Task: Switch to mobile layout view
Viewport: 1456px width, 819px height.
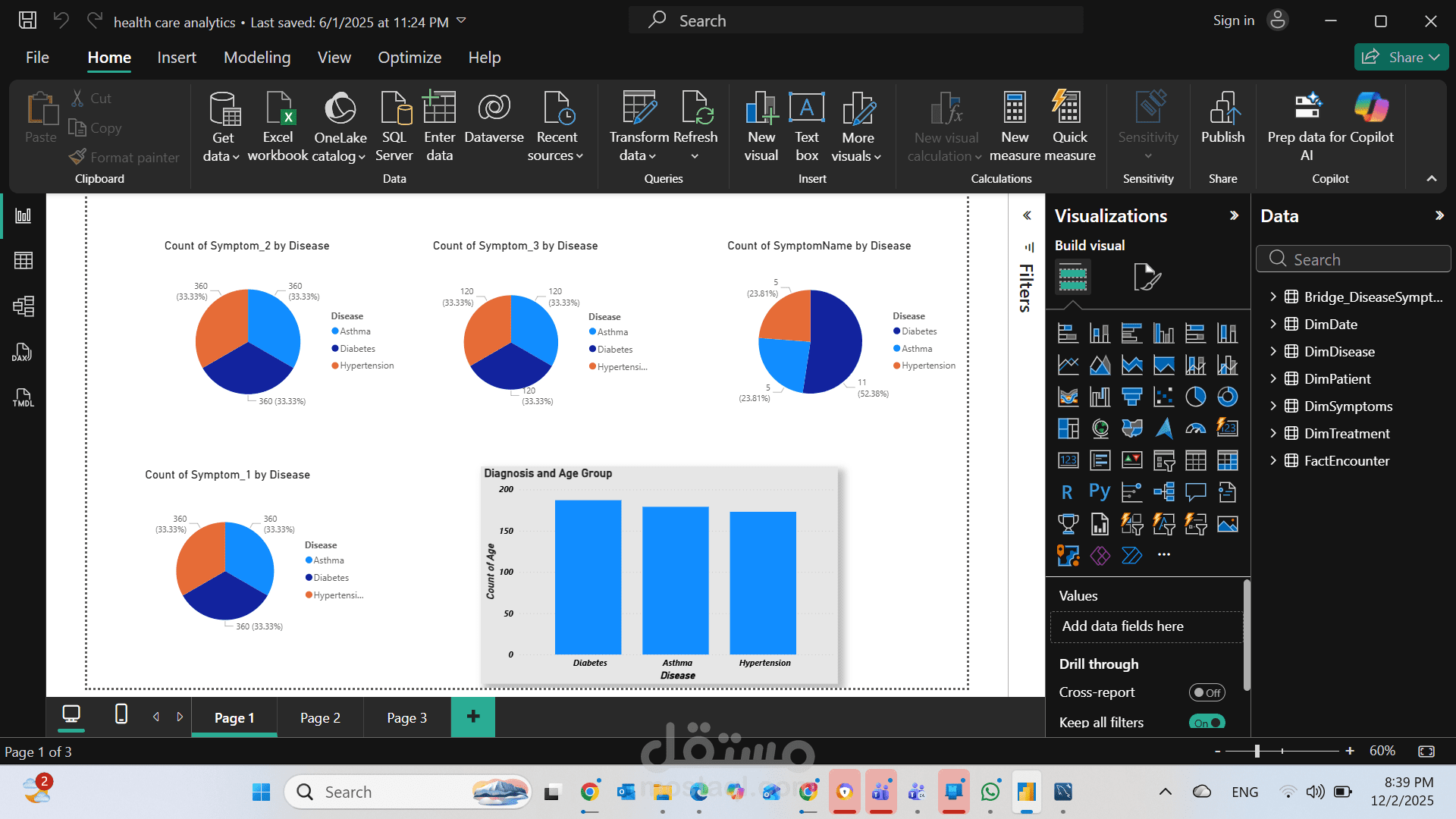Action: (120, 715)
